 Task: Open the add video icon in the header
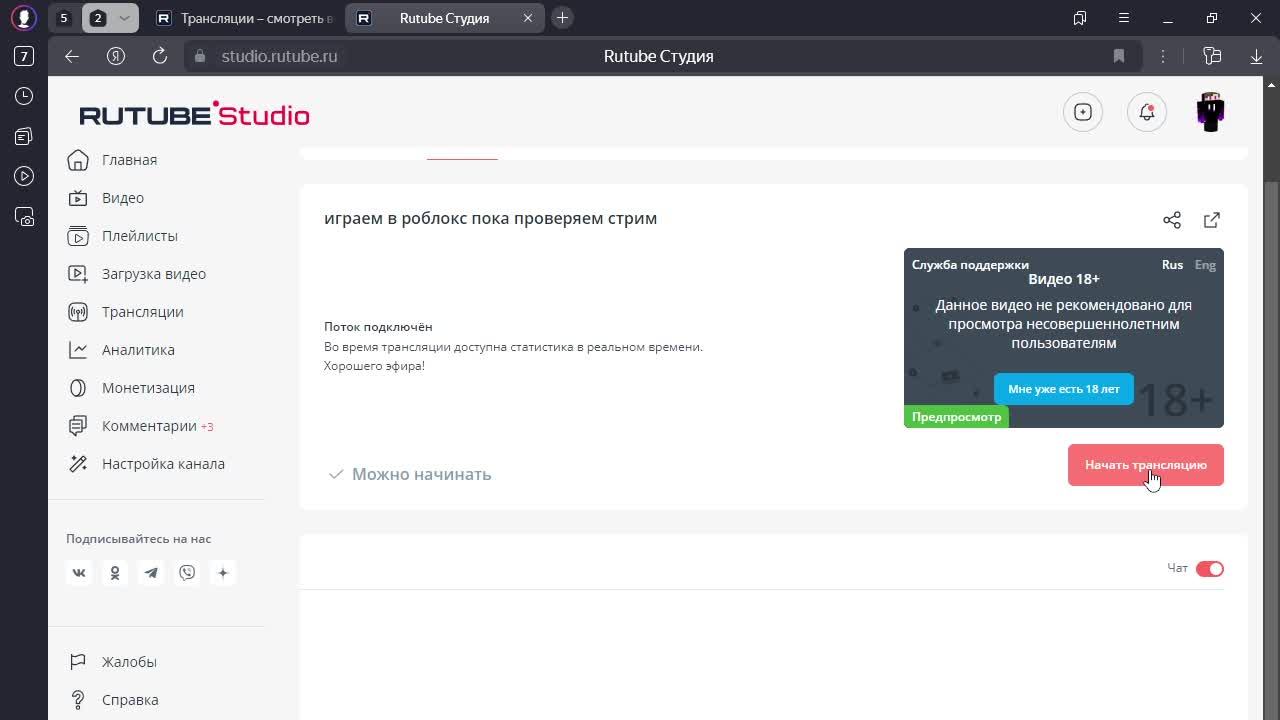pos(1083,112)
